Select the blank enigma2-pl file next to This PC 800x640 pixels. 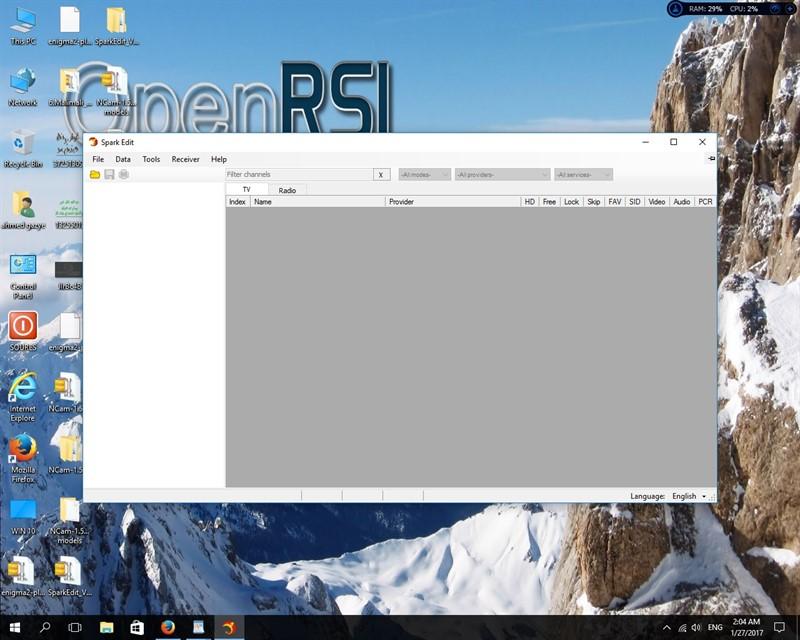pyautogui.click(x=70, y=27)
